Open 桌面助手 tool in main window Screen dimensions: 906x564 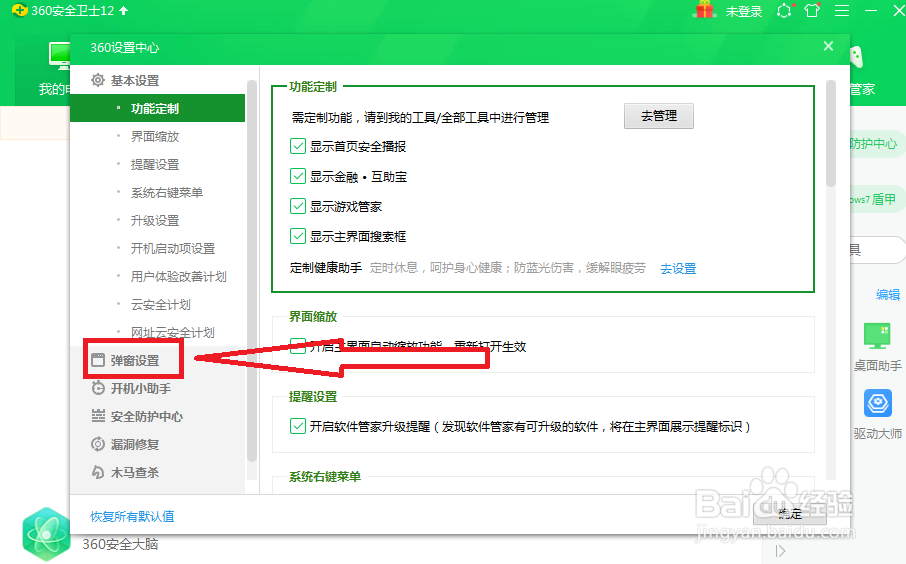tap(877, 348)
